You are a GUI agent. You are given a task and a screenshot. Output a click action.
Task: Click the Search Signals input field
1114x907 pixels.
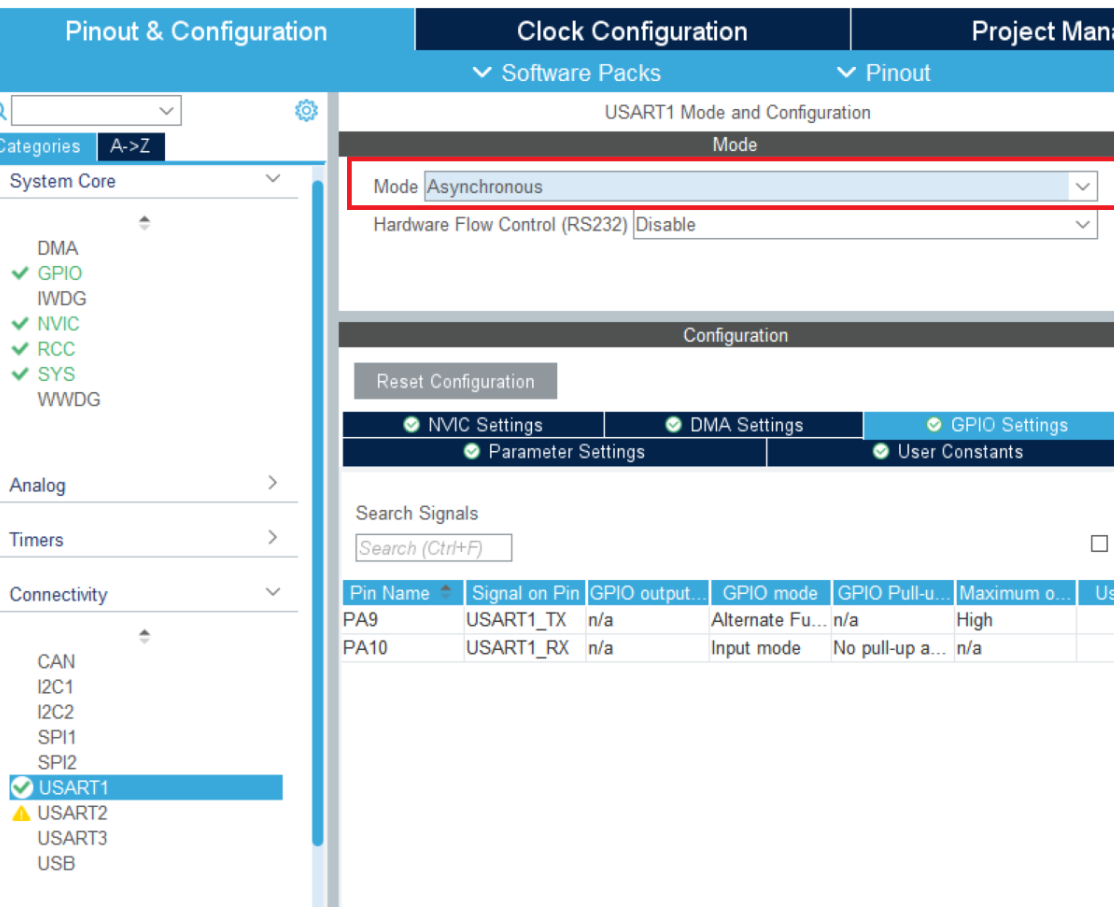point(433,548)
